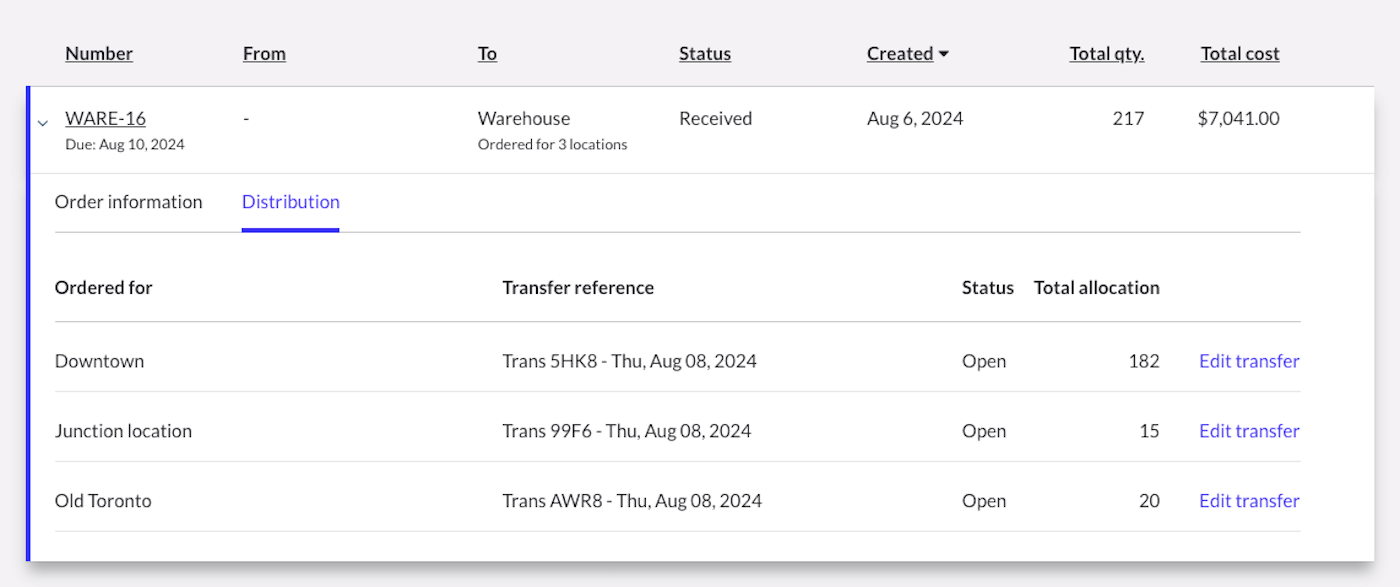Open transfer reference Trans 5HK8
This screenshot has width=1400, height=587.
[x=629, y=360]
